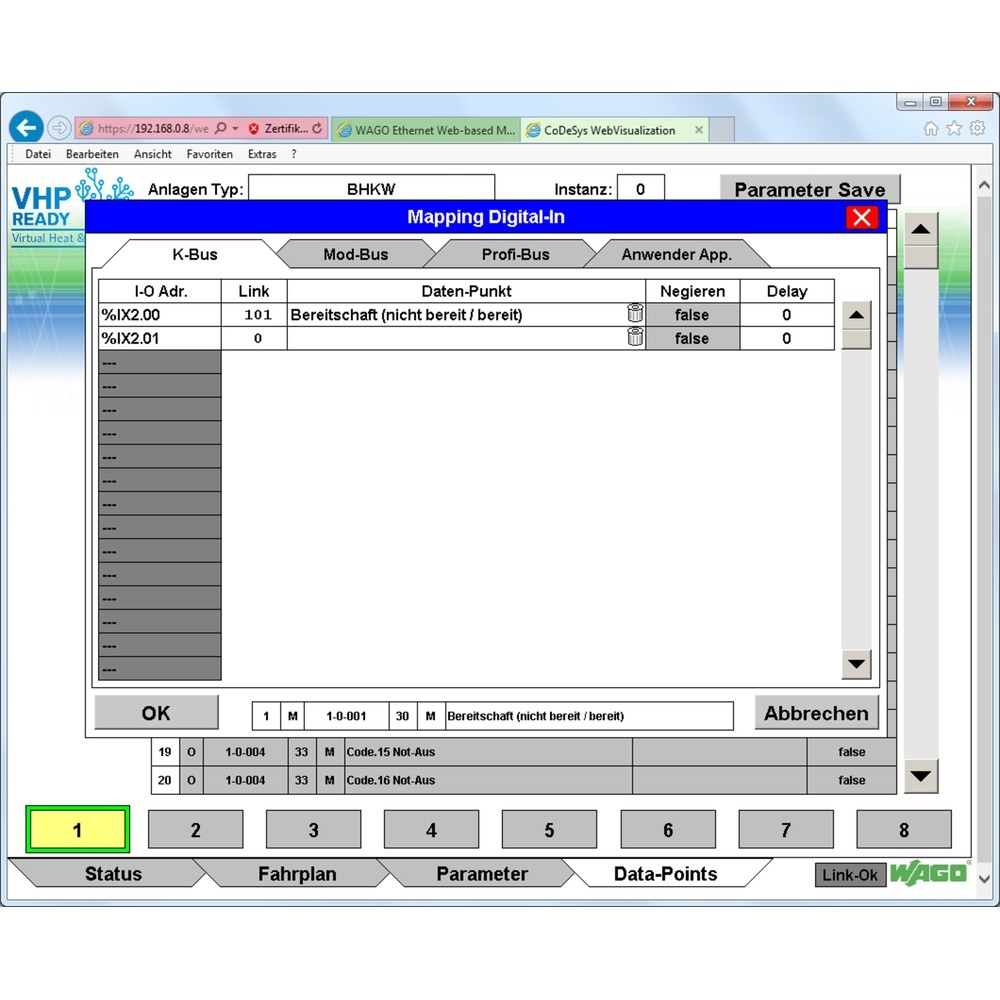Toggle Negieren for the %IX2.00 row
Viewport: 1000px width, 1000px height.
[x=693, y=313]
